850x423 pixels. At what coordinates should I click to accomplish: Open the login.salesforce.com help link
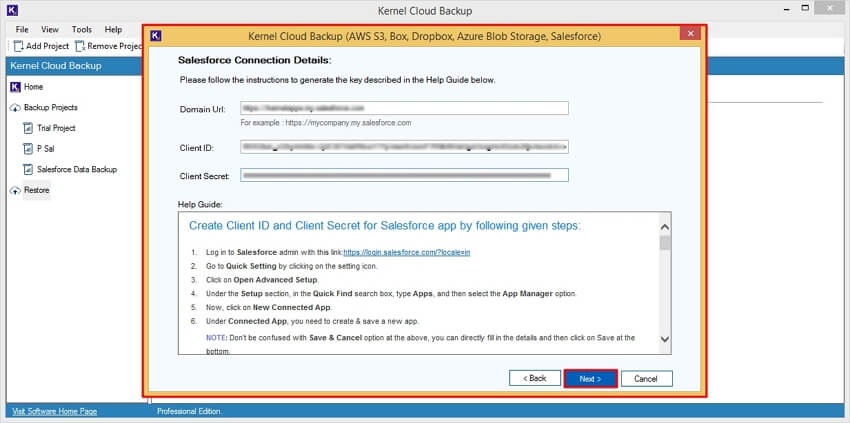point(407,253)
